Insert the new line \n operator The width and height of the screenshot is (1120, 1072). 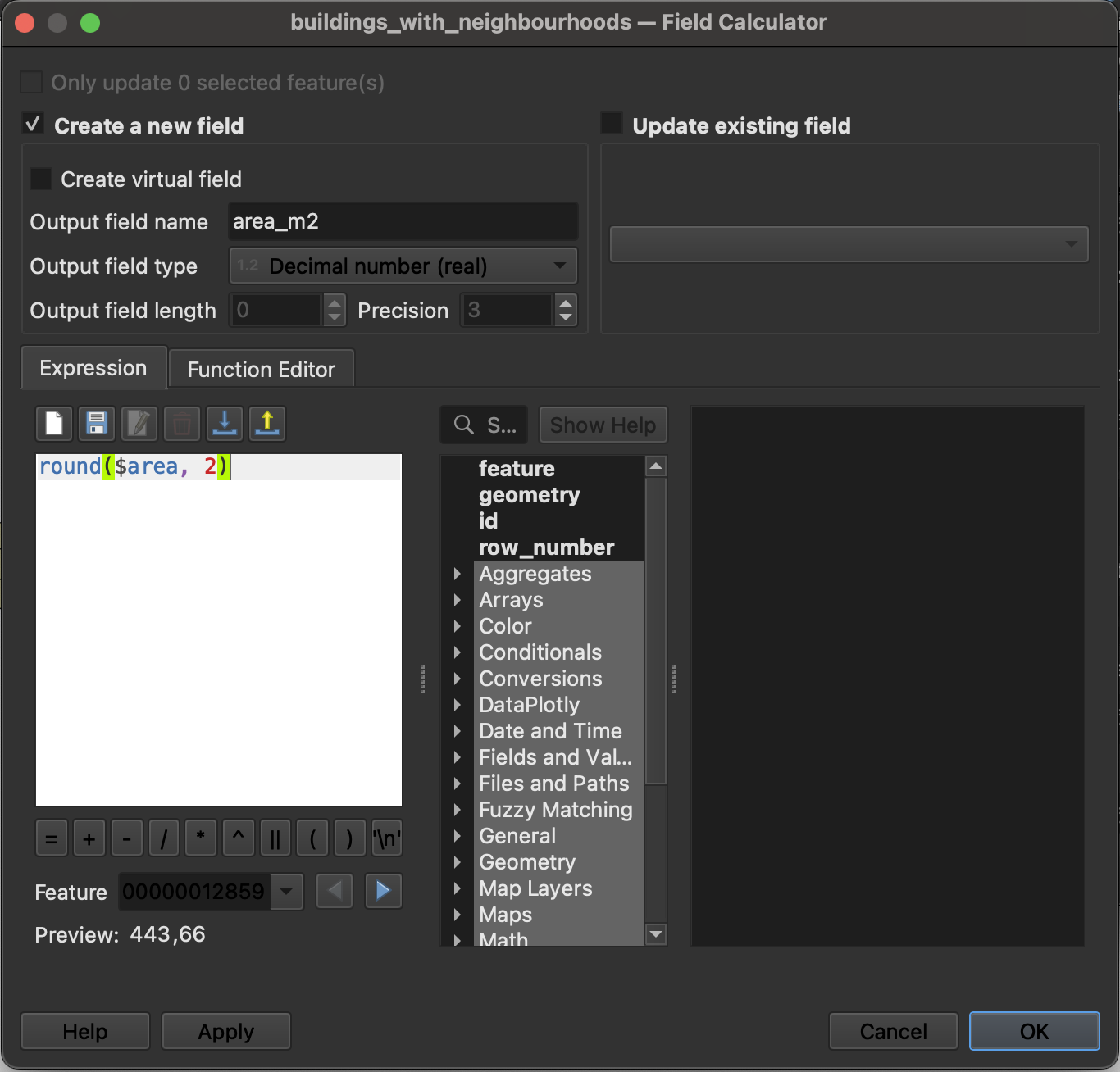[386, 838]
